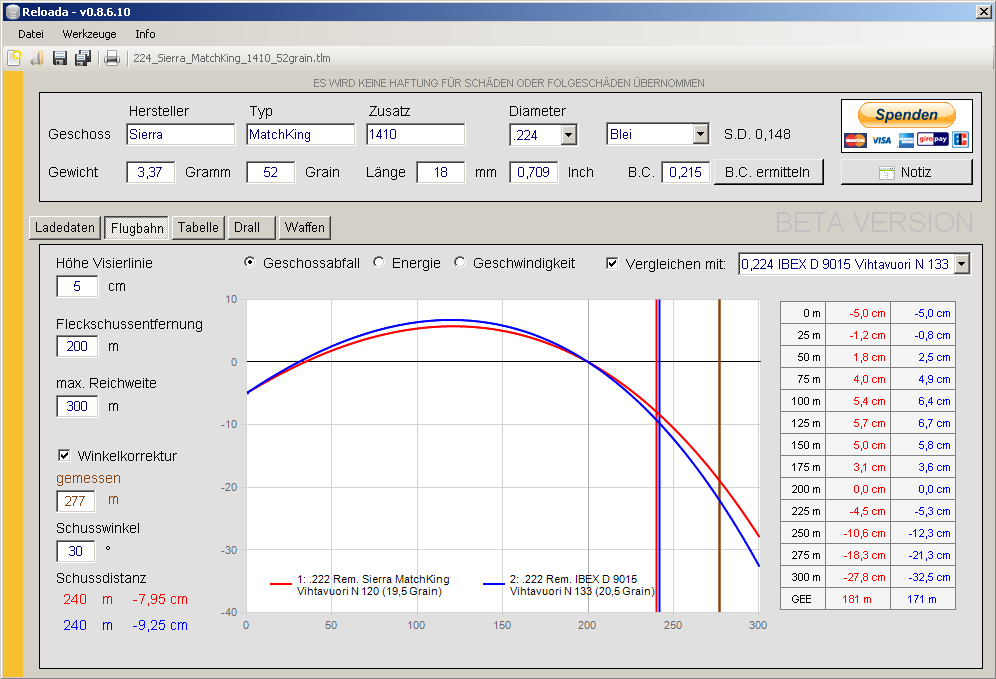
Task: Click the file name 224_Sierra_MatchKing_1410_52grain.tlm
Action: point(232,58)
